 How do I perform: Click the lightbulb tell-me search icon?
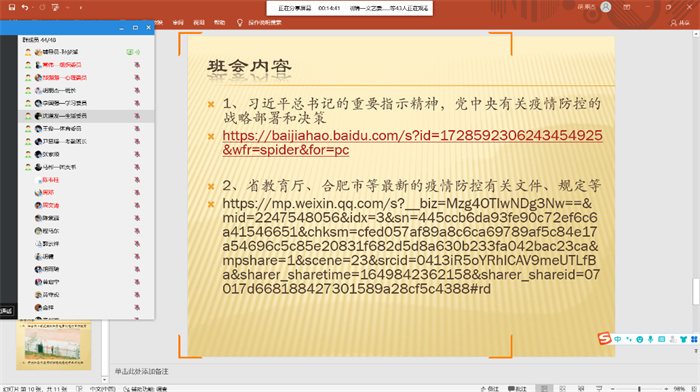pyautogui.click(x=239, y=22)
